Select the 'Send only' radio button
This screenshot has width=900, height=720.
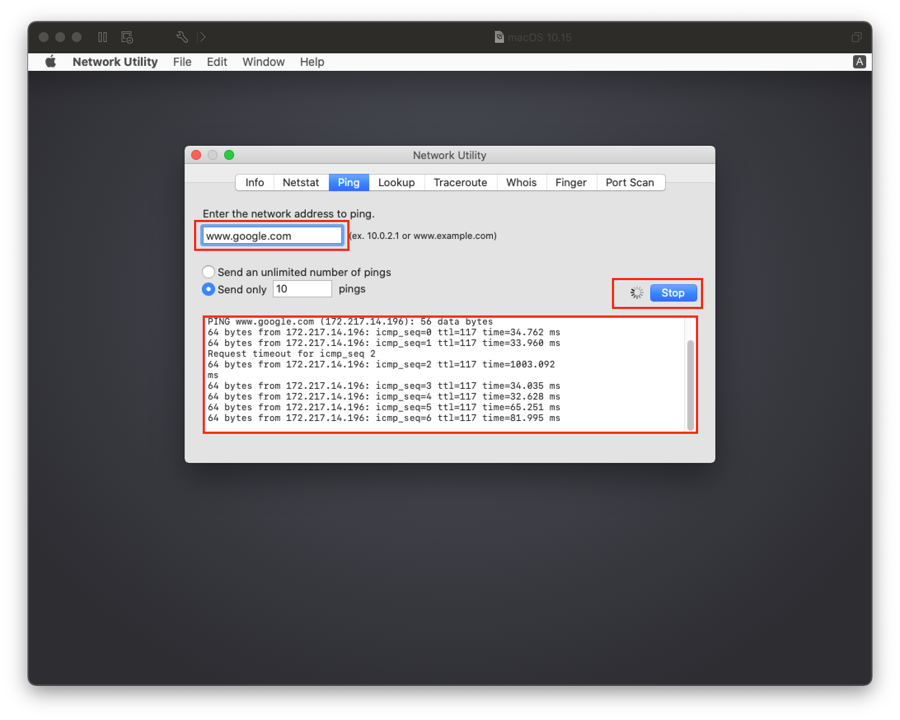209,289
